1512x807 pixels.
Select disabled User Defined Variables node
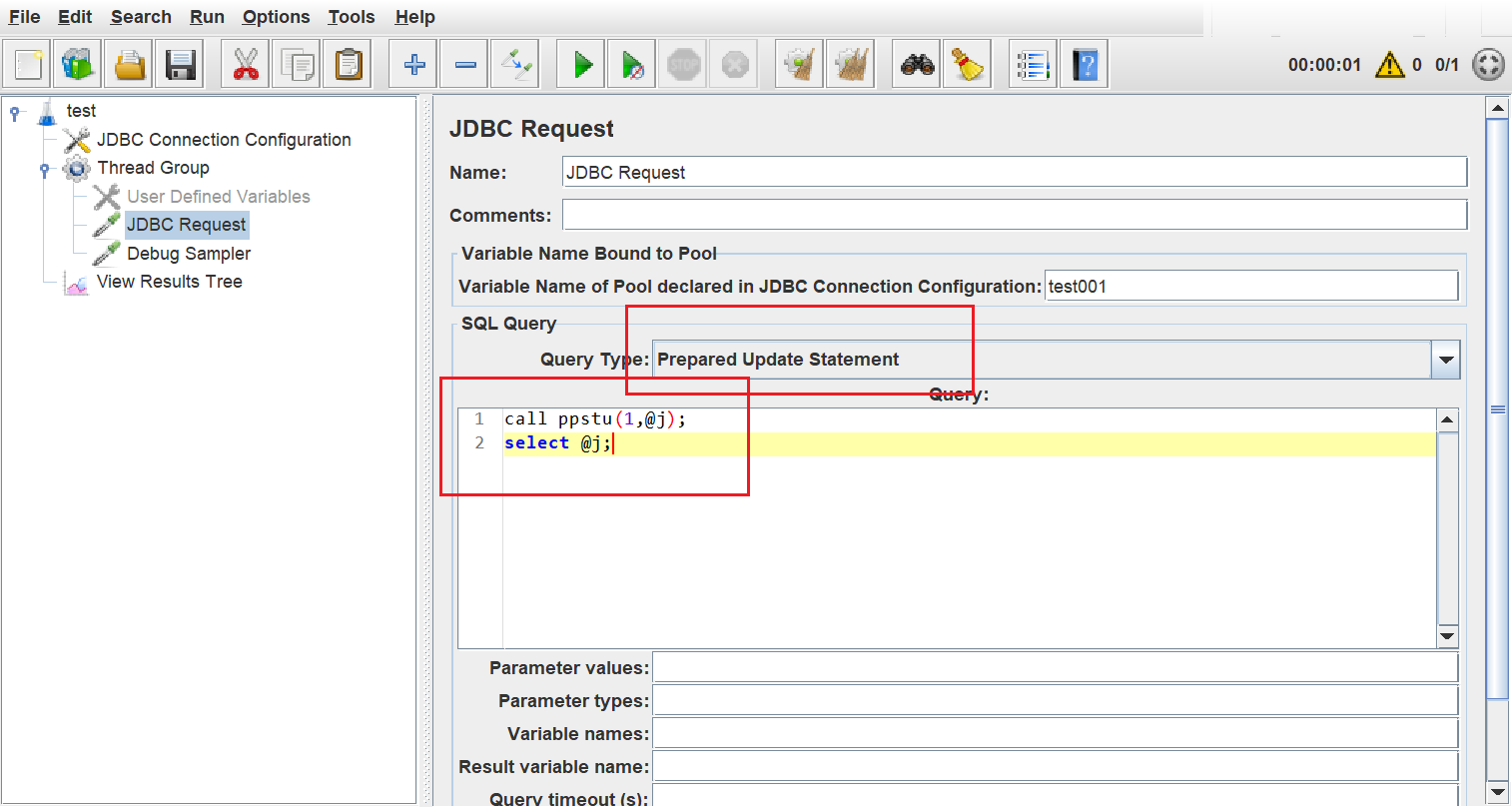pyautogui.click(x=218, y=197)
